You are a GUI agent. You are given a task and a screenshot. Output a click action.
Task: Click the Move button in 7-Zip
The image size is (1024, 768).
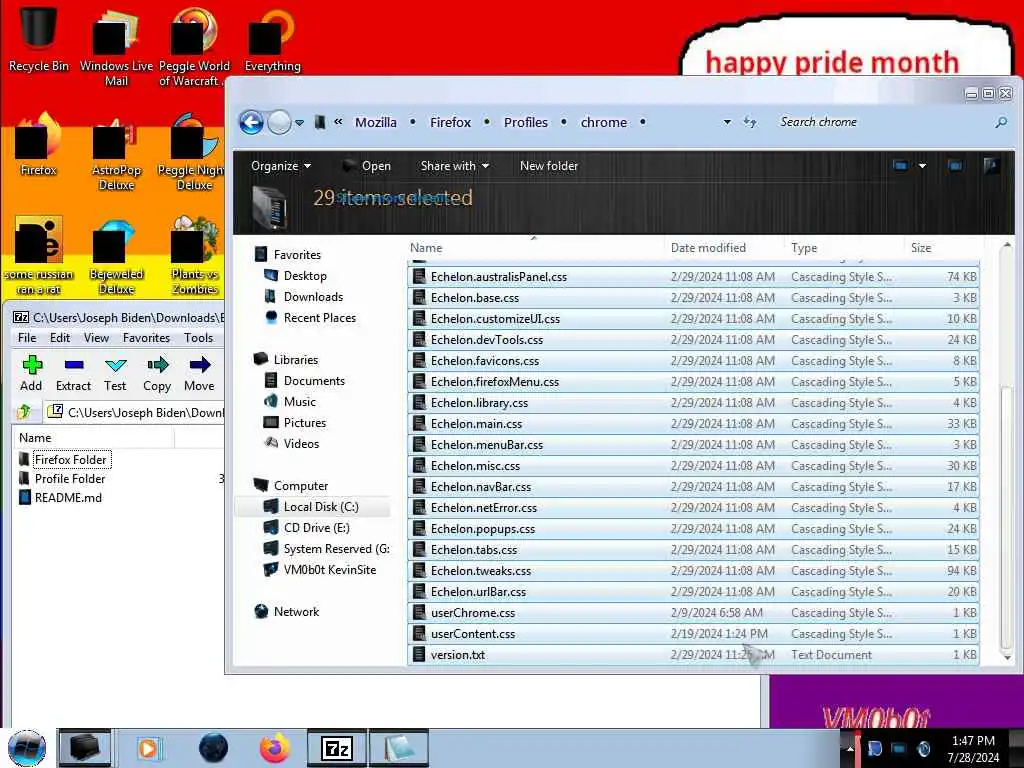tap(199, 374)
